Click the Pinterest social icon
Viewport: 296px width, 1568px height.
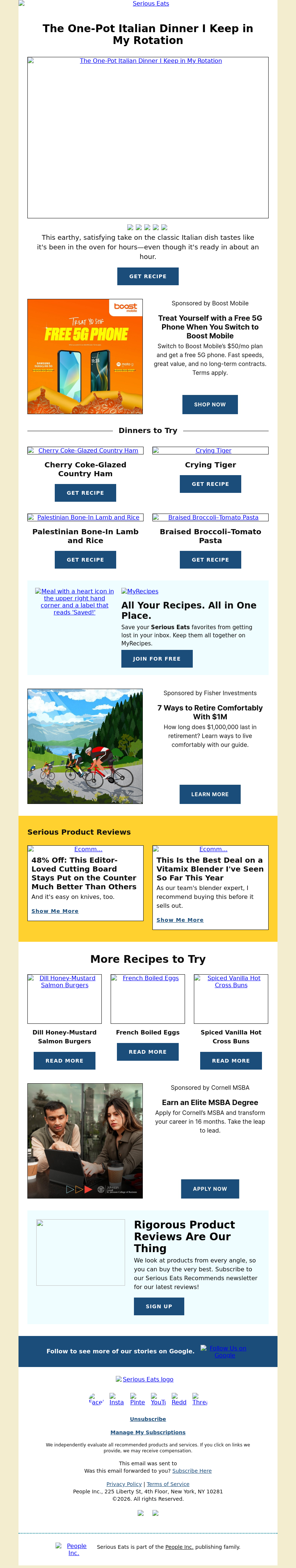(138, 1402)
